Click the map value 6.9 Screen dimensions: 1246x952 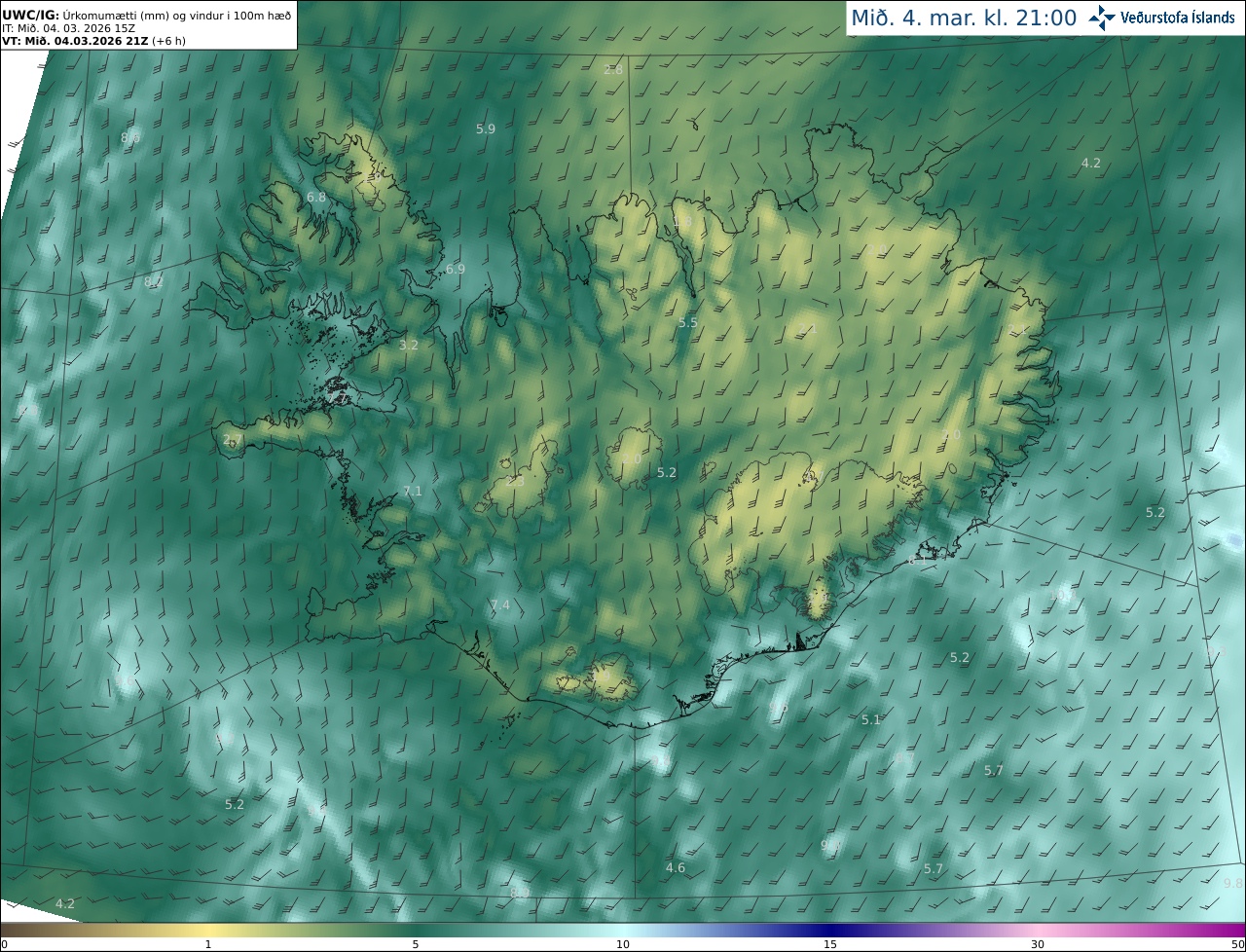[456, 269]
